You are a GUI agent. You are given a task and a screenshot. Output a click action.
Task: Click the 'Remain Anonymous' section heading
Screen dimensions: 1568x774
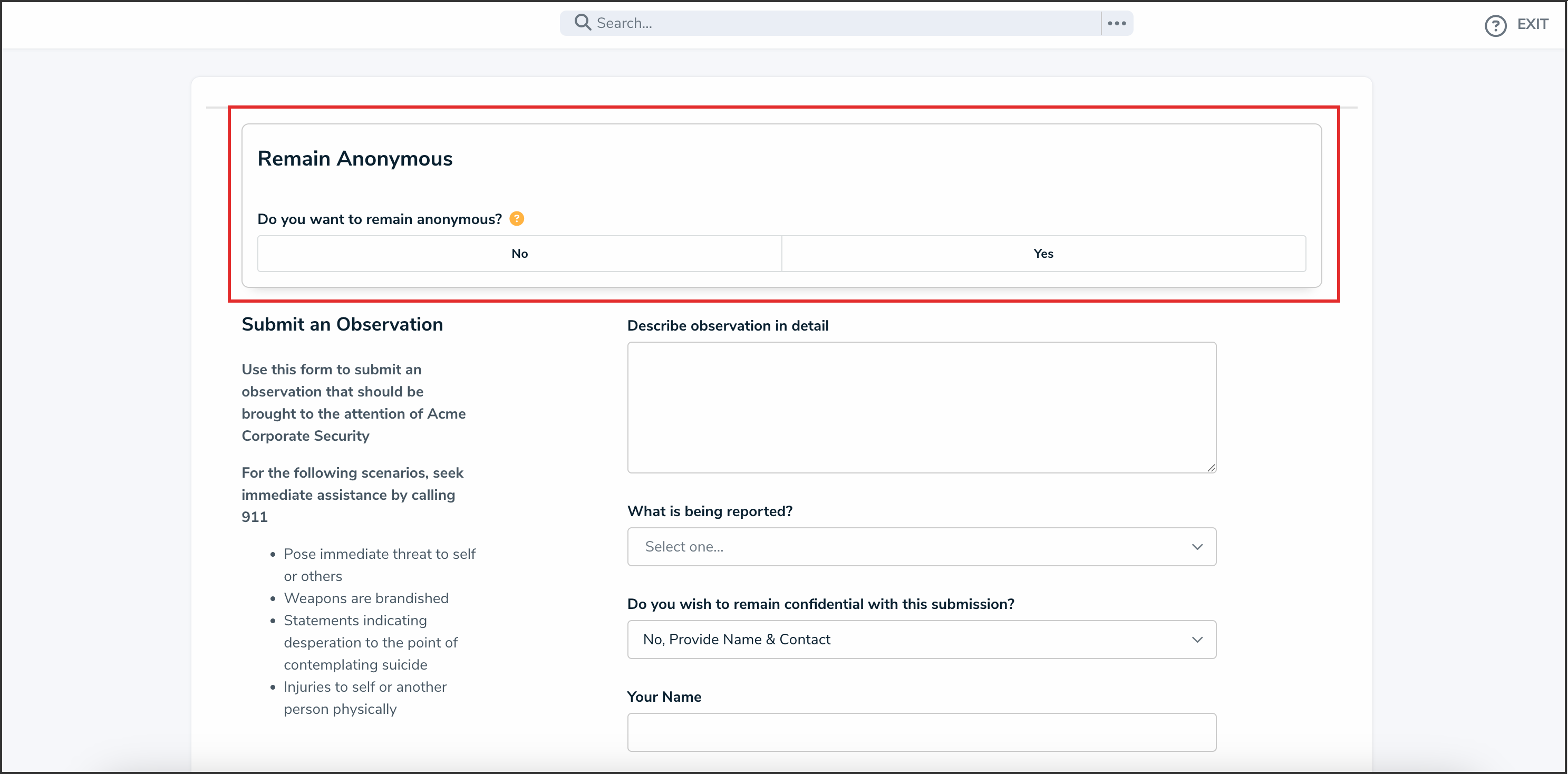tap(355, 158)
